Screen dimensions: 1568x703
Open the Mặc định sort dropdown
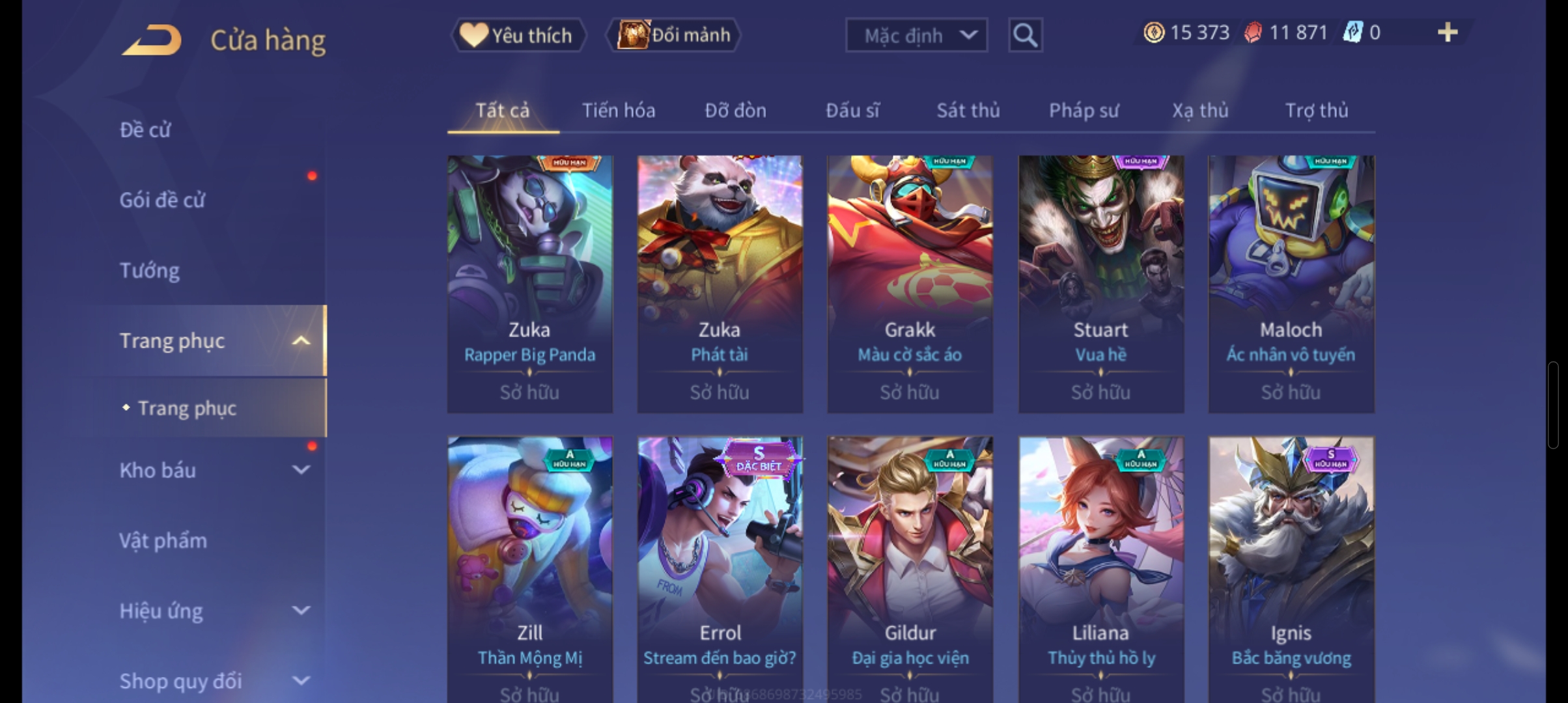point(916,35)
